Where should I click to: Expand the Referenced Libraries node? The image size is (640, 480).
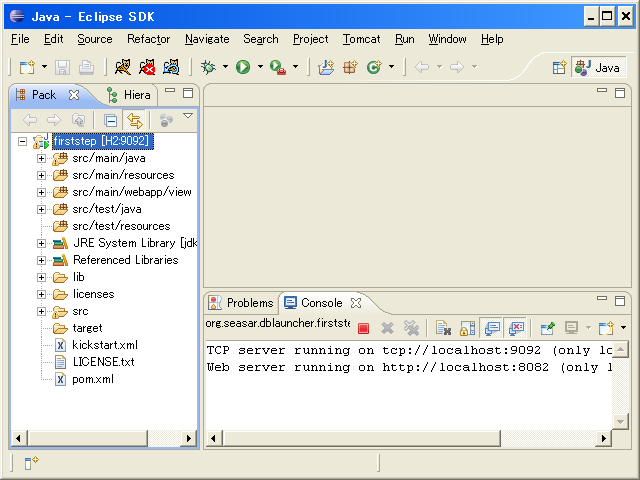41,260
